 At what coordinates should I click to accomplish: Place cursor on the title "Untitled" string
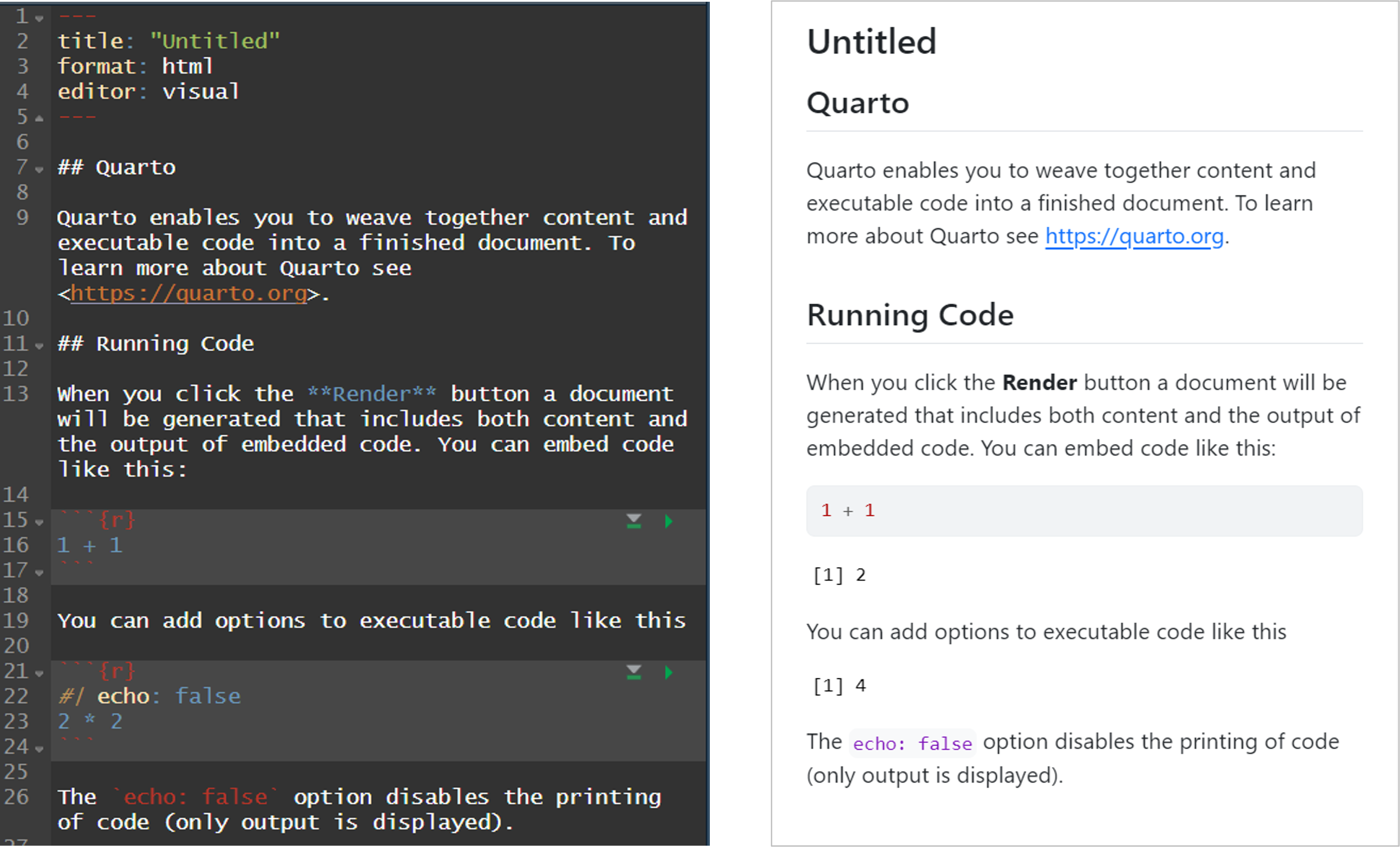[215, 42]
